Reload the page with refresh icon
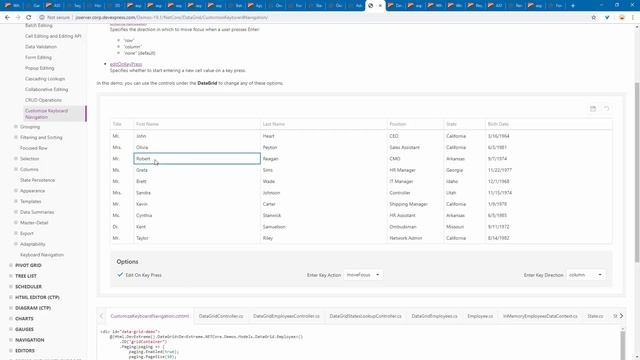 29,18
